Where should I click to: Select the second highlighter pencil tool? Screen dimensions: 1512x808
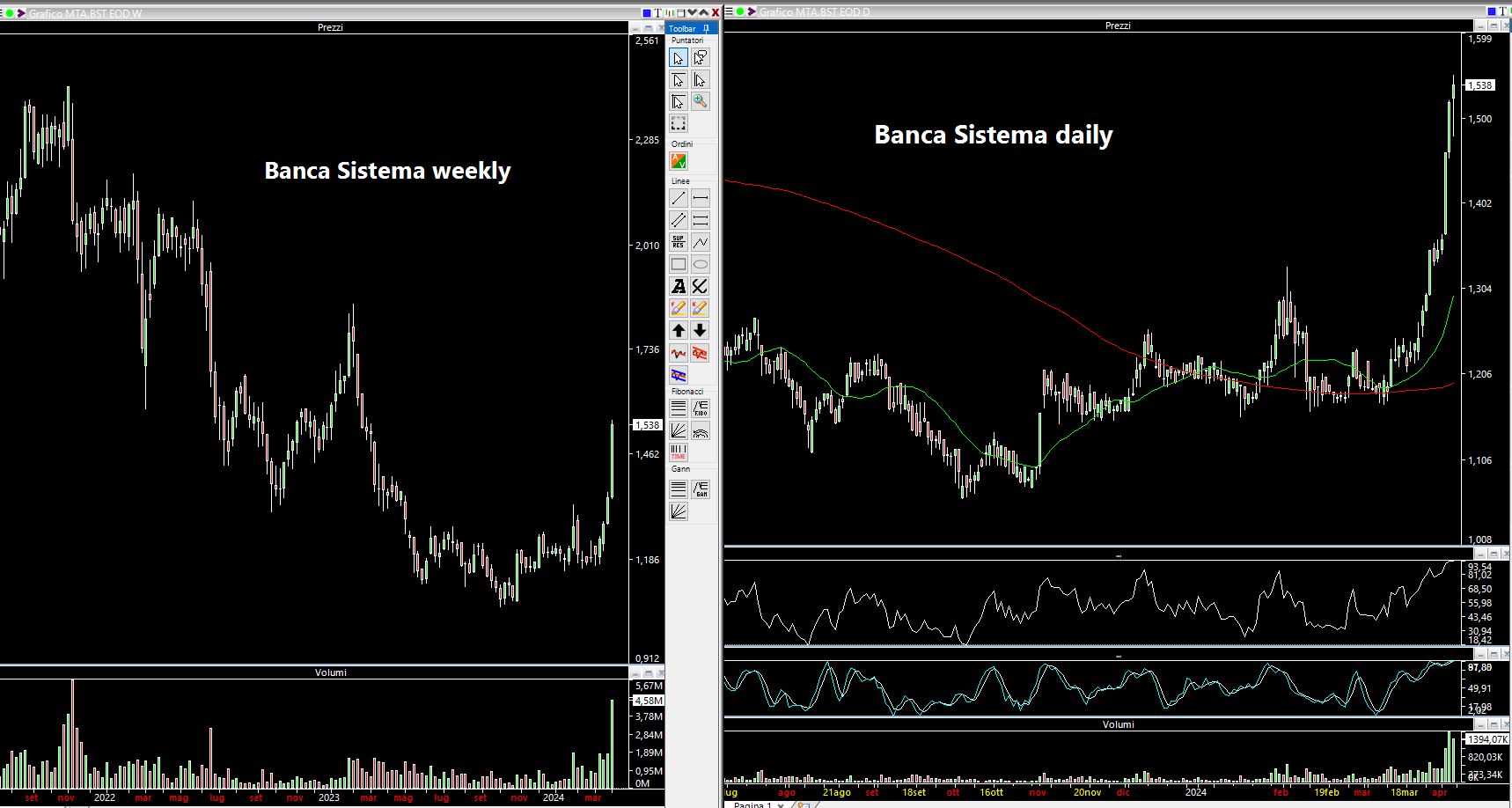click(x=700, y=308)
